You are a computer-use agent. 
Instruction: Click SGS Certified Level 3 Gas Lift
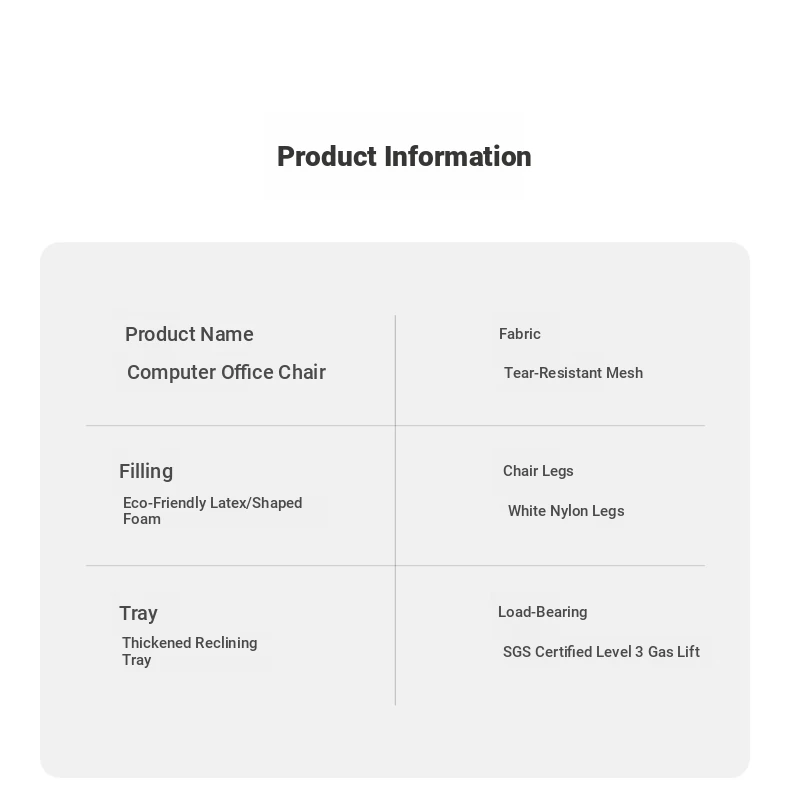point(601,652)
